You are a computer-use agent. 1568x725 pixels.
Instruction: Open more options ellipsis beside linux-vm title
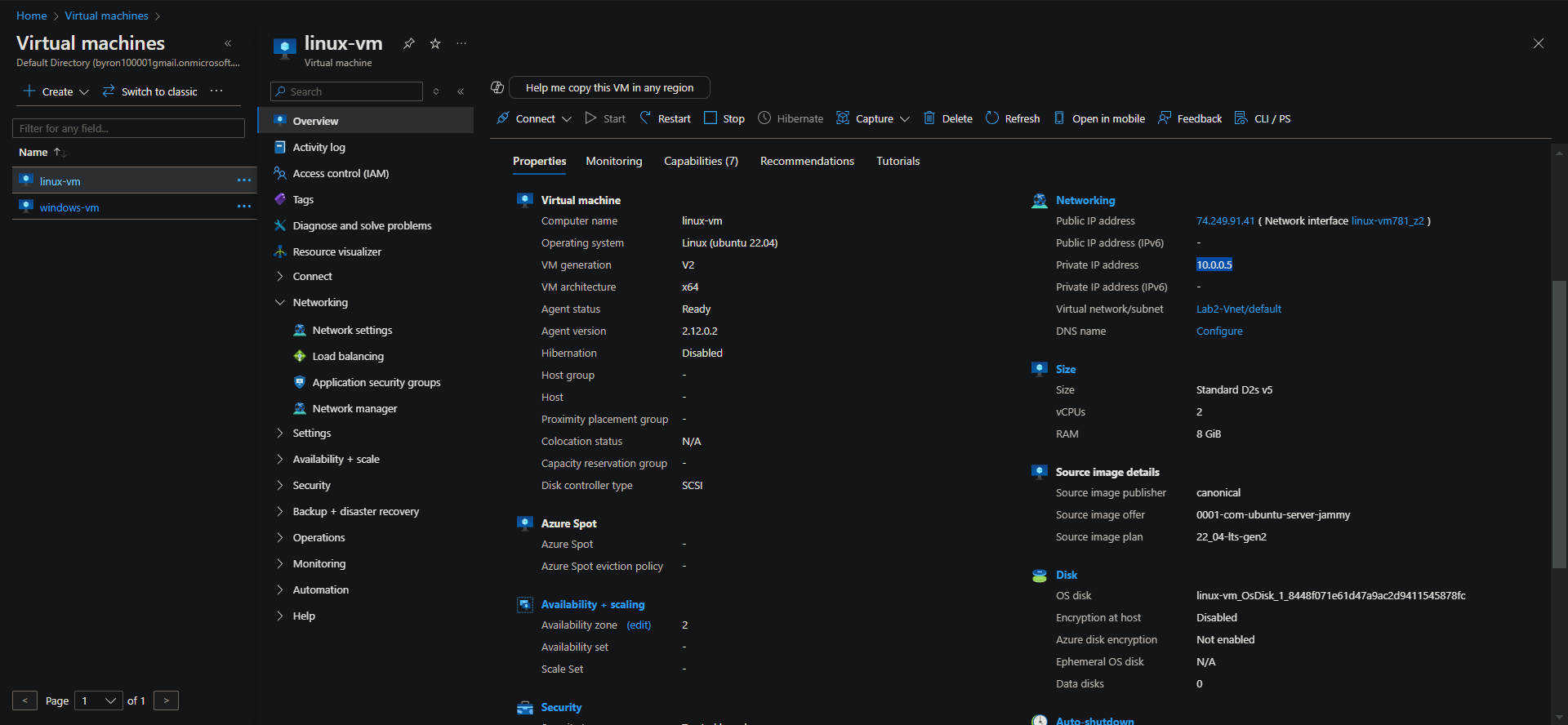coord(461,43)
